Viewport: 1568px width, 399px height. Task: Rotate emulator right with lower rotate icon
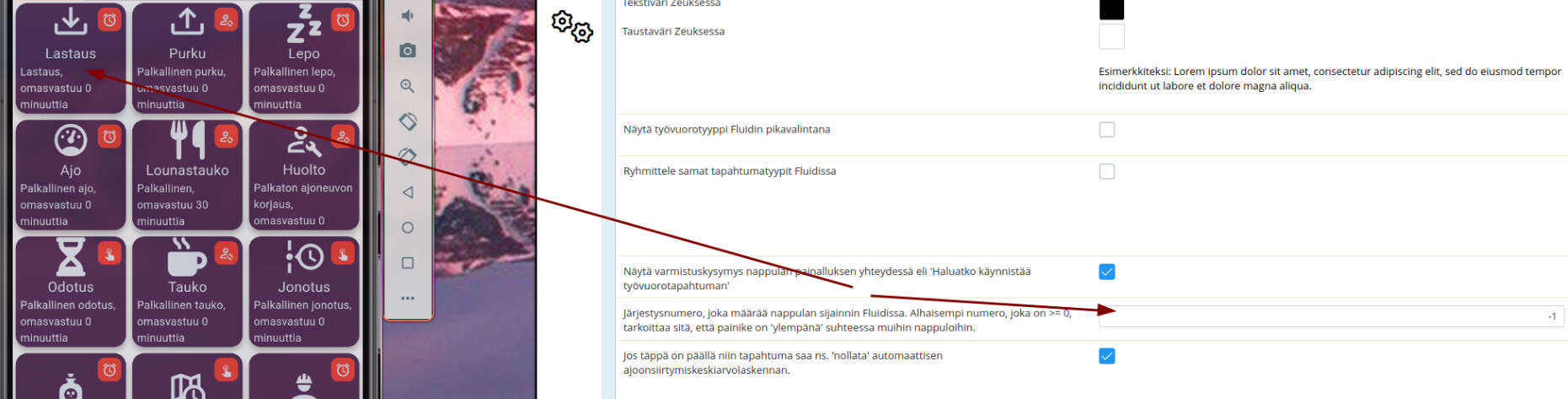(408, 157)
